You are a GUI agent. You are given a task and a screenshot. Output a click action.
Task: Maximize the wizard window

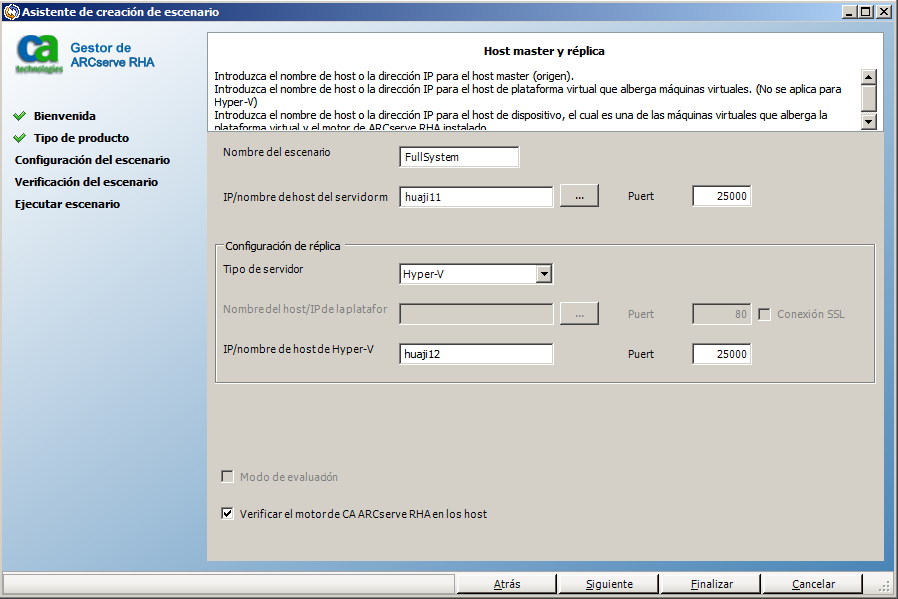tap(866, 11)
